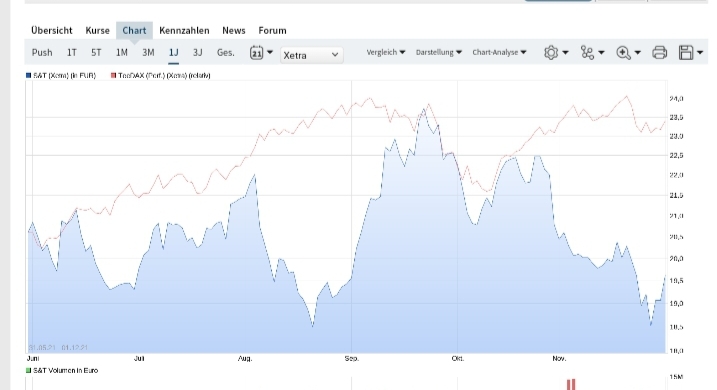Select the 3J time range

pyautogui.click(x=198, y=53)
